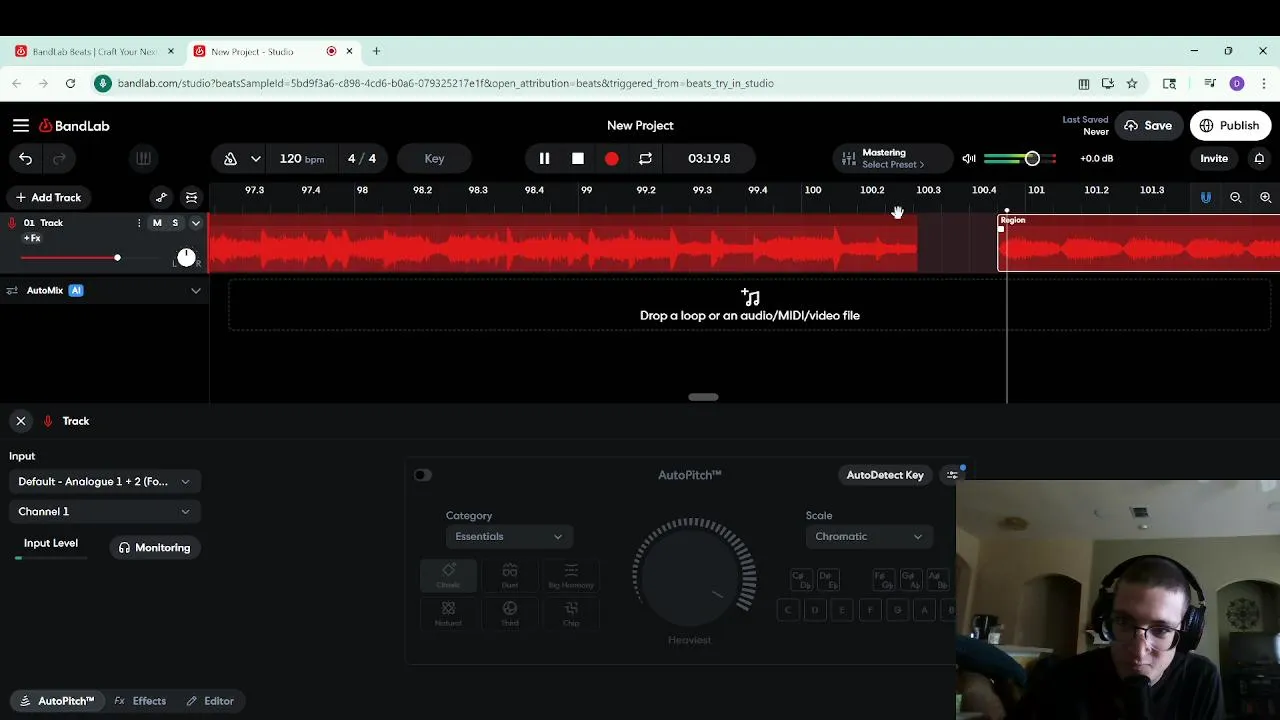The height and width of the screenshot is (720, 1280).
Task: Open AutoPitch settings sliders icon
Action: click(952, 475)
